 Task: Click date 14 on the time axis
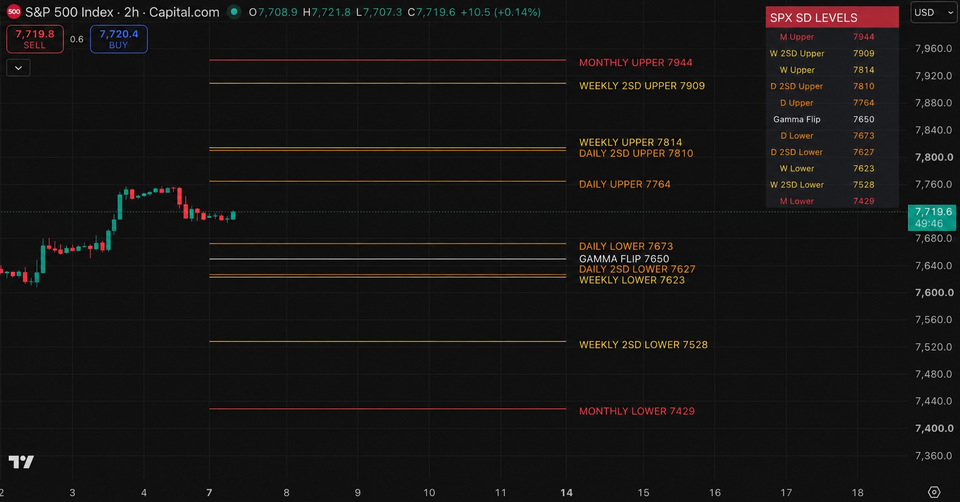pos(566,492)
